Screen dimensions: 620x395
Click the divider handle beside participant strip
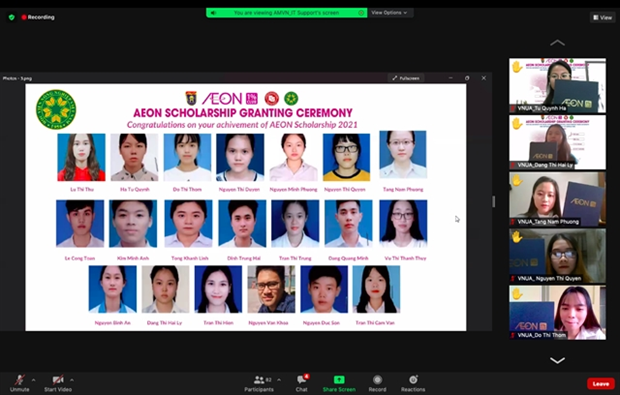(493, 202)
